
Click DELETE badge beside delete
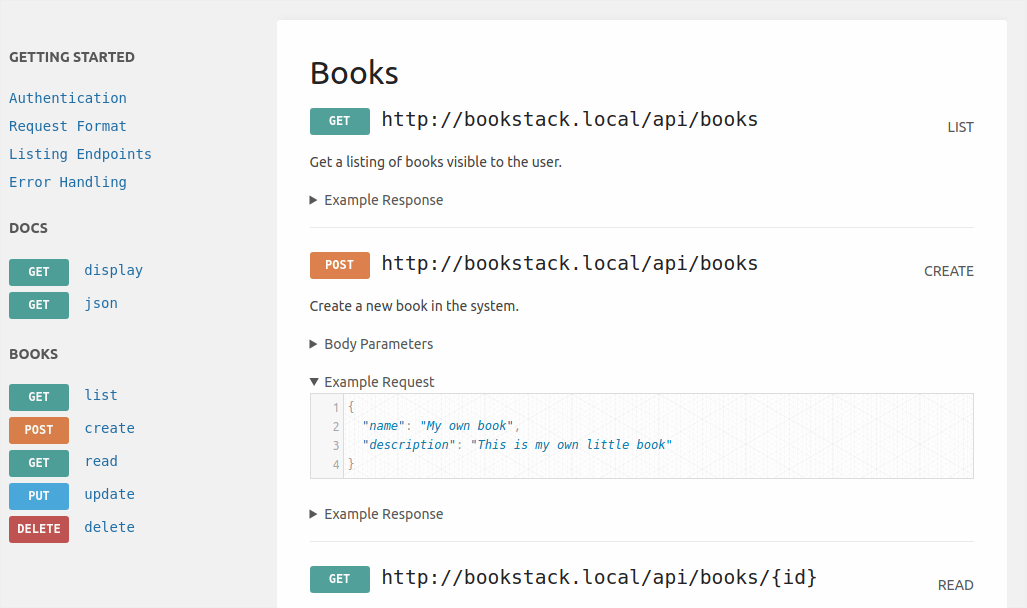39,529
